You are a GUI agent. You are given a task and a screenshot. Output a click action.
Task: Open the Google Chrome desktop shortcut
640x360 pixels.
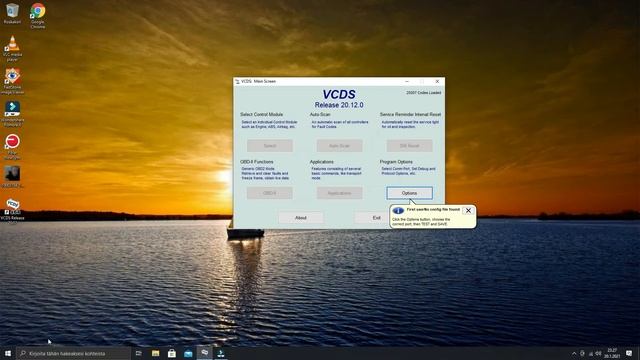tap(38, 16)
